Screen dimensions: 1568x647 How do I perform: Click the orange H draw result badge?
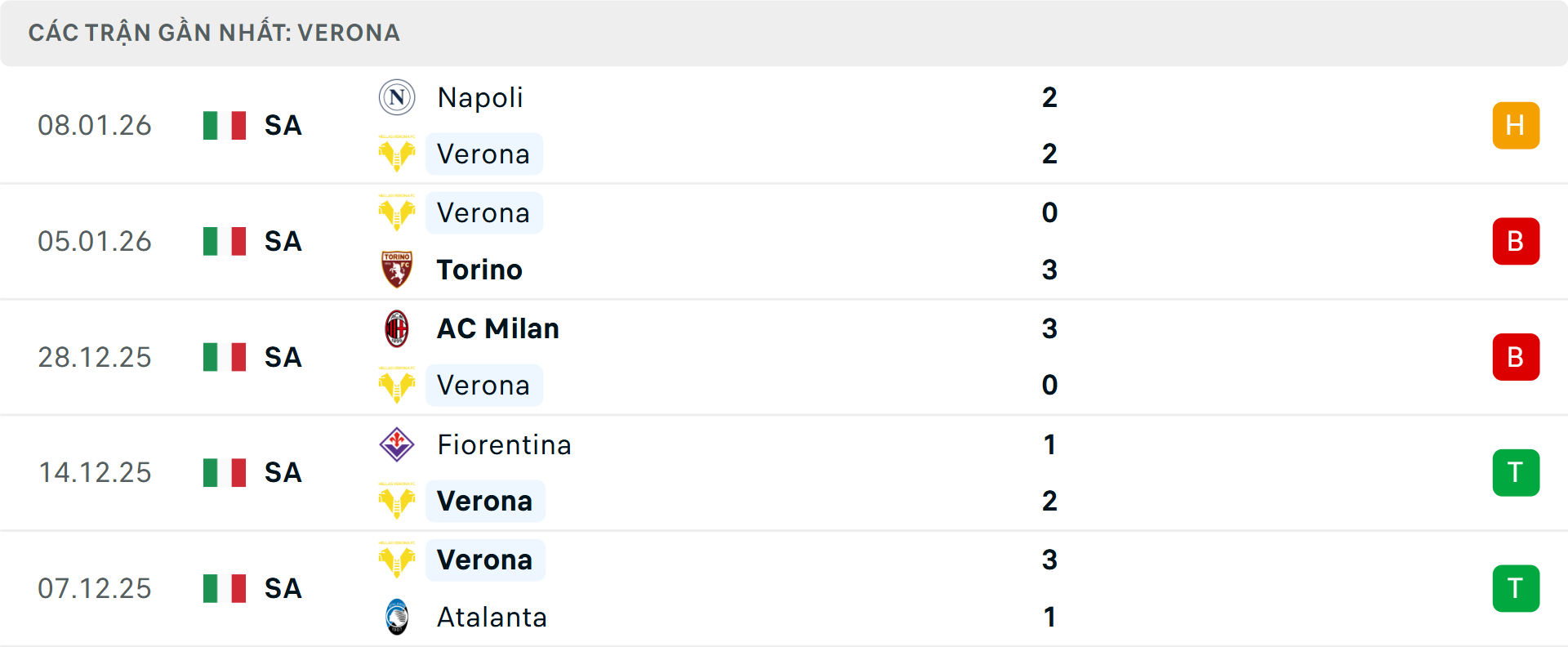1516,125
